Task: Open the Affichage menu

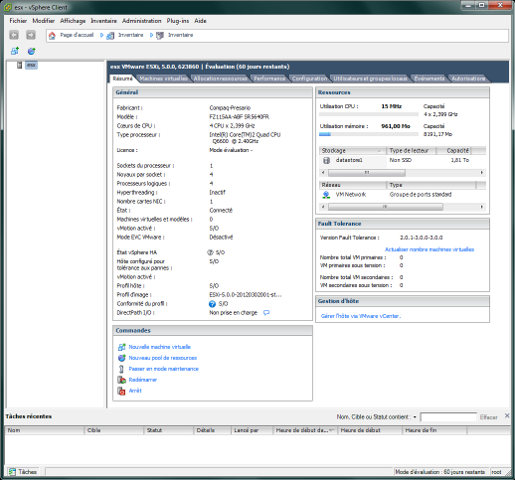Action: [x=73, y=21]
